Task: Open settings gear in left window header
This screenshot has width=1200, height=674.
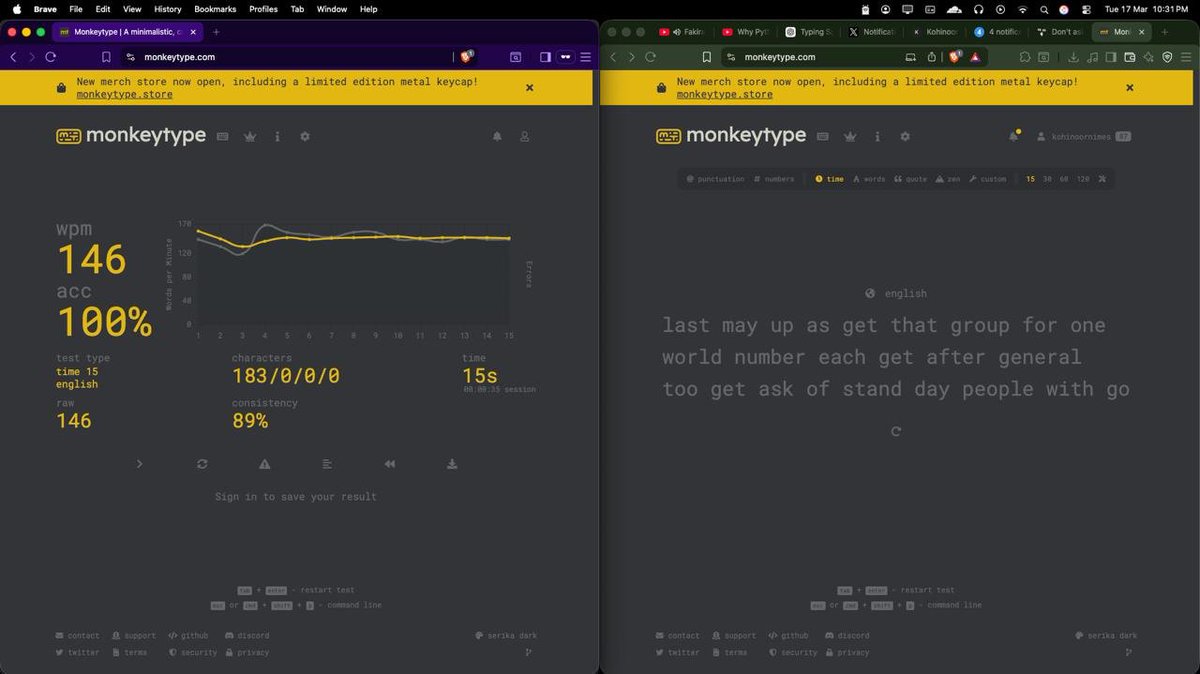Action: [305, 136]
